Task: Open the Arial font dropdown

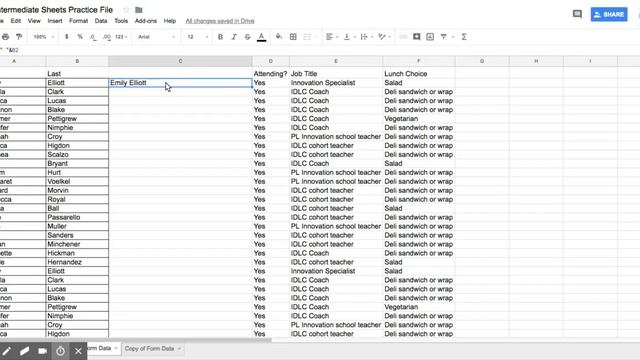Action: (x=156, y=37)
